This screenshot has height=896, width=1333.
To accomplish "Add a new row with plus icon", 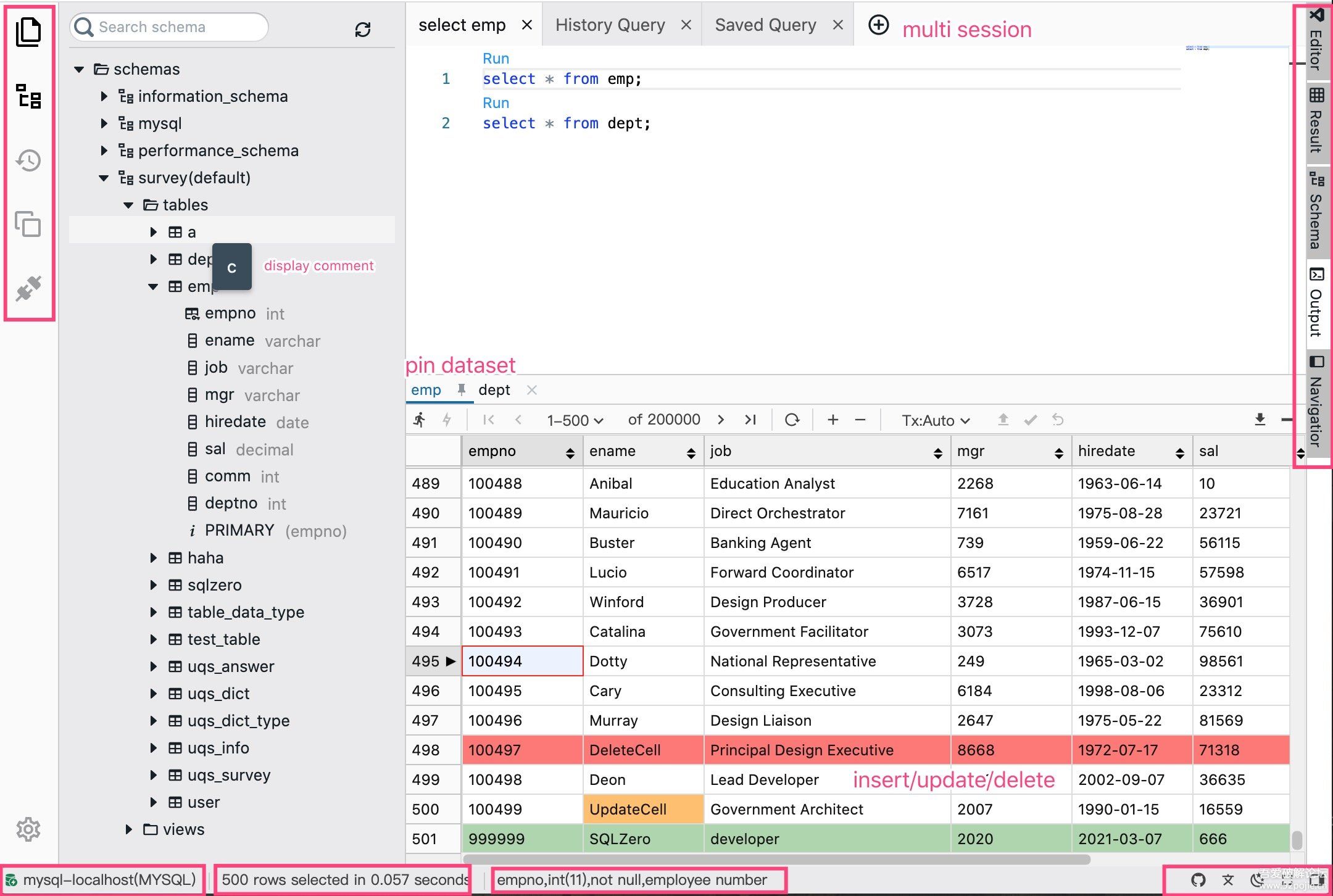I will pyautogui.click(x=833, y=420).
